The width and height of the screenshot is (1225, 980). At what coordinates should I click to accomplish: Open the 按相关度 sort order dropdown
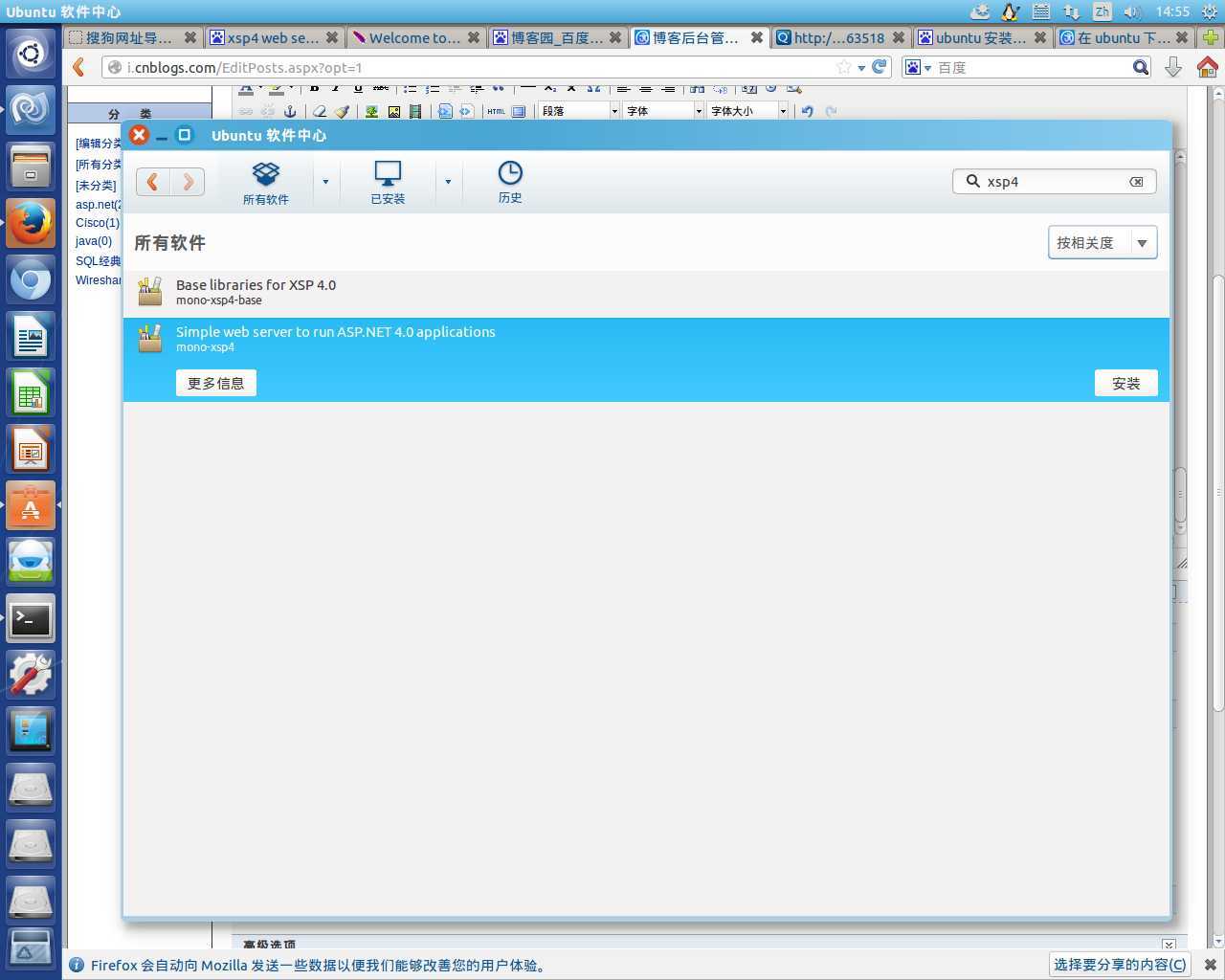(1102, 243)
